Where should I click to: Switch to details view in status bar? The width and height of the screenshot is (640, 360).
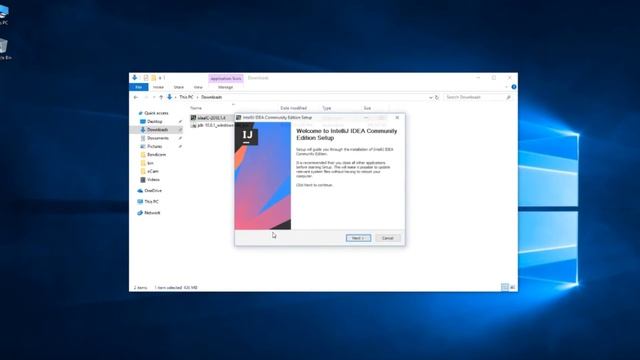point(505,287)
